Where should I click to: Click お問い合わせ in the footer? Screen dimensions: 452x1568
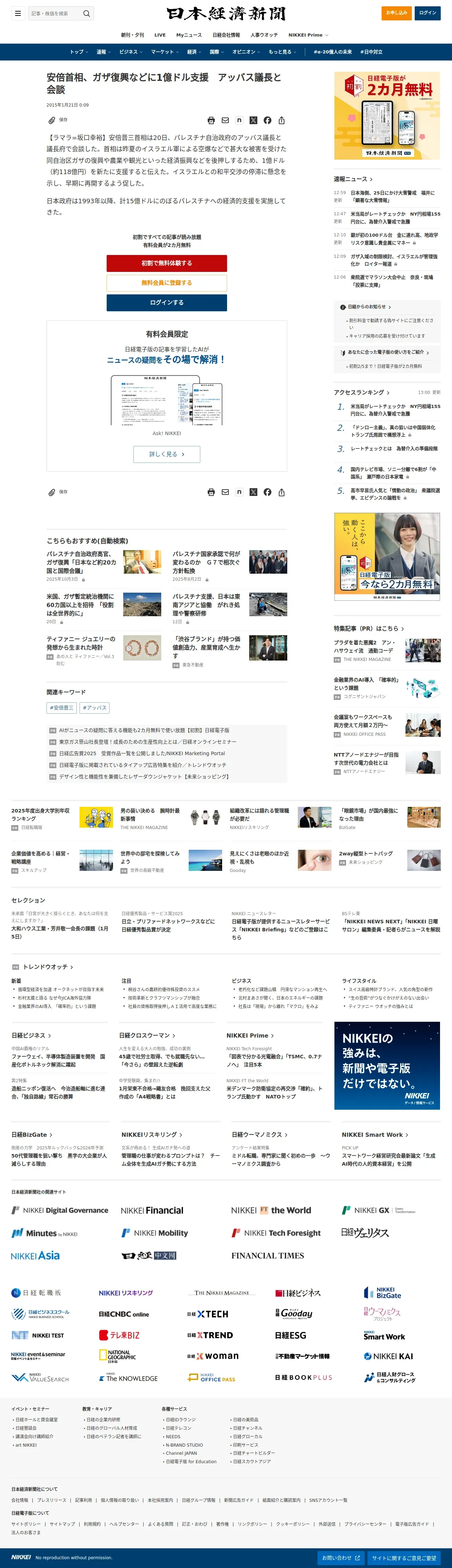341,1558
